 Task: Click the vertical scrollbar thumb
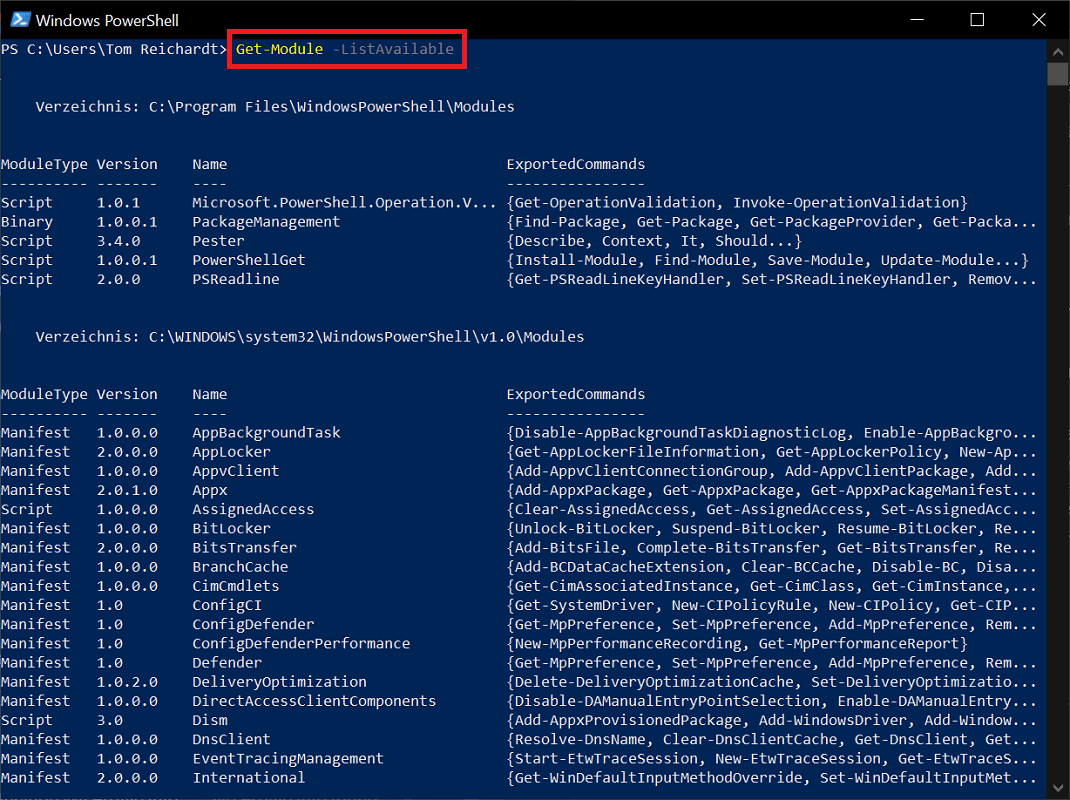[1058, 74]
